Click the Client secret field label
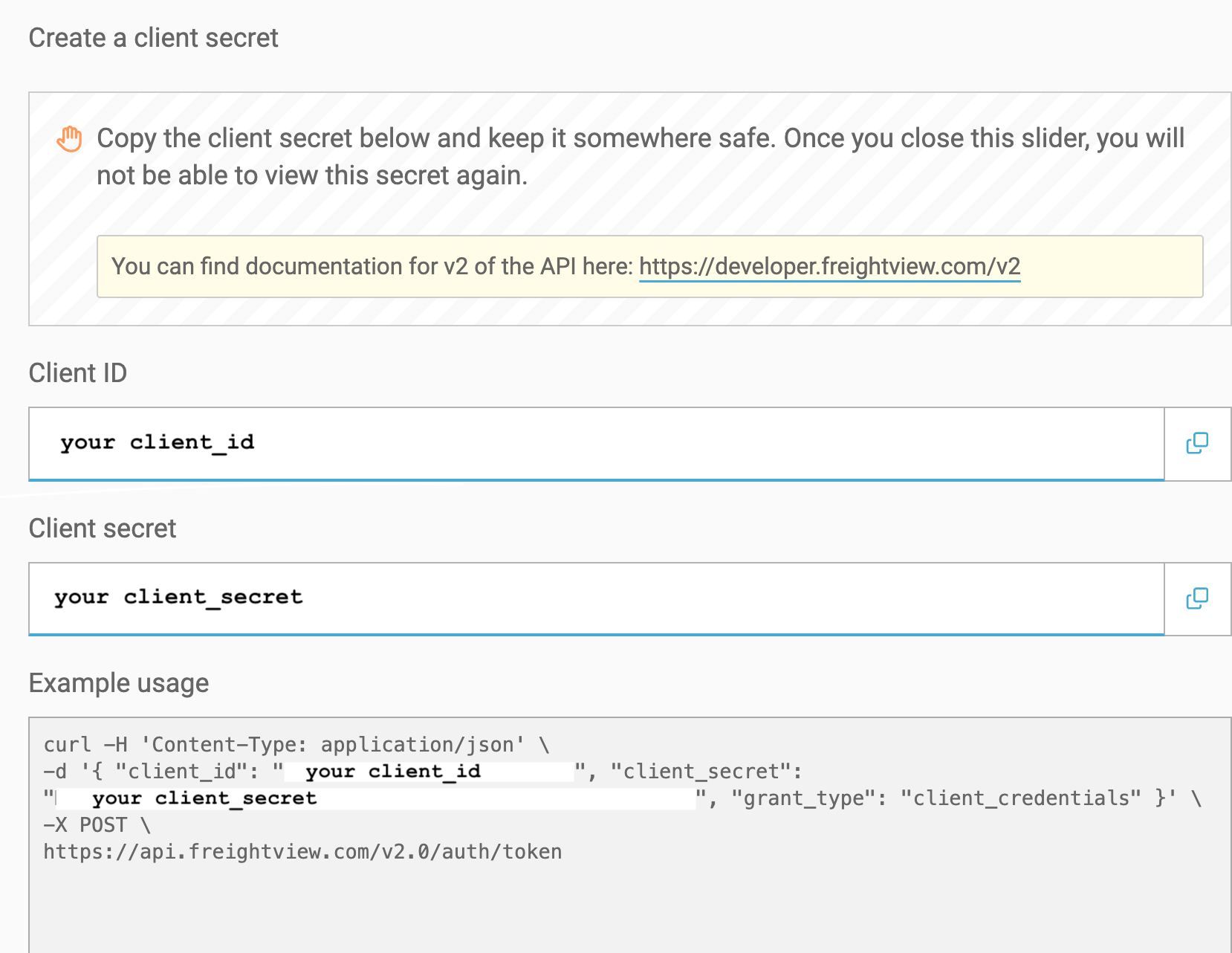The width and height of the screenshot is (1232, 953). 103,529
